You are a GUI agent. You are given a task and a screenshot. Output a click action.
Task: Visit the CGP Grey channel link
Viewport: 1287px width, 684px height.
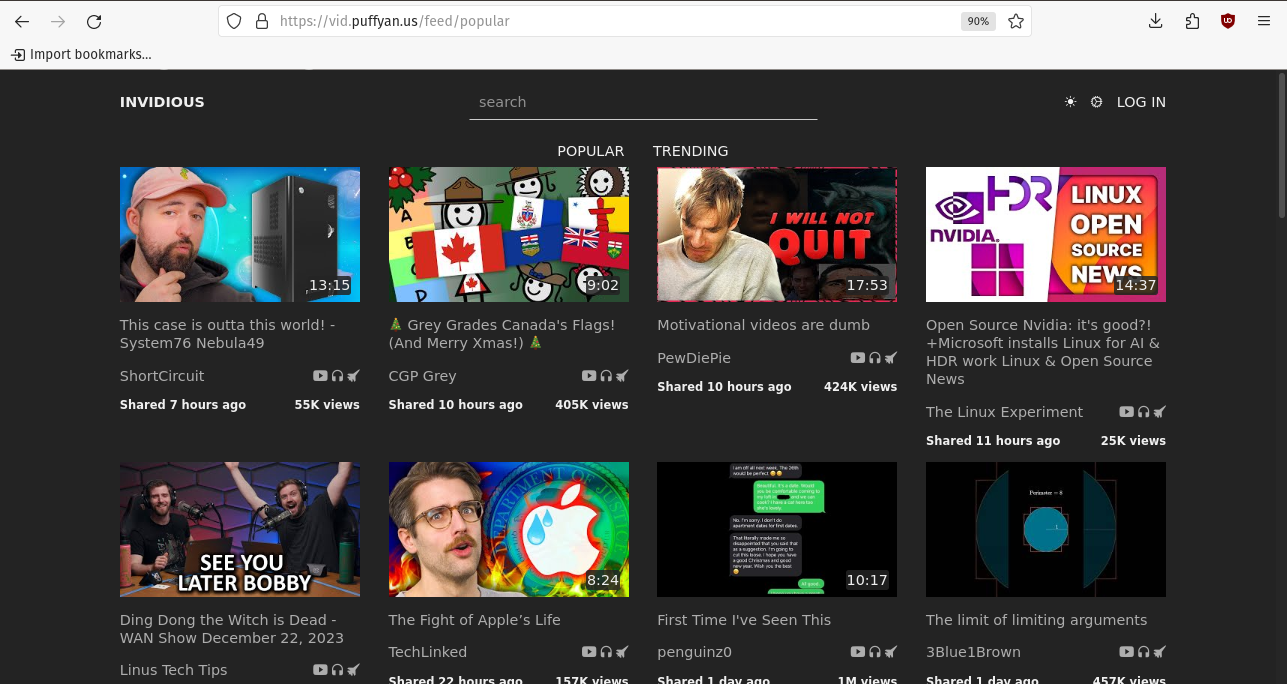(422, 376)
